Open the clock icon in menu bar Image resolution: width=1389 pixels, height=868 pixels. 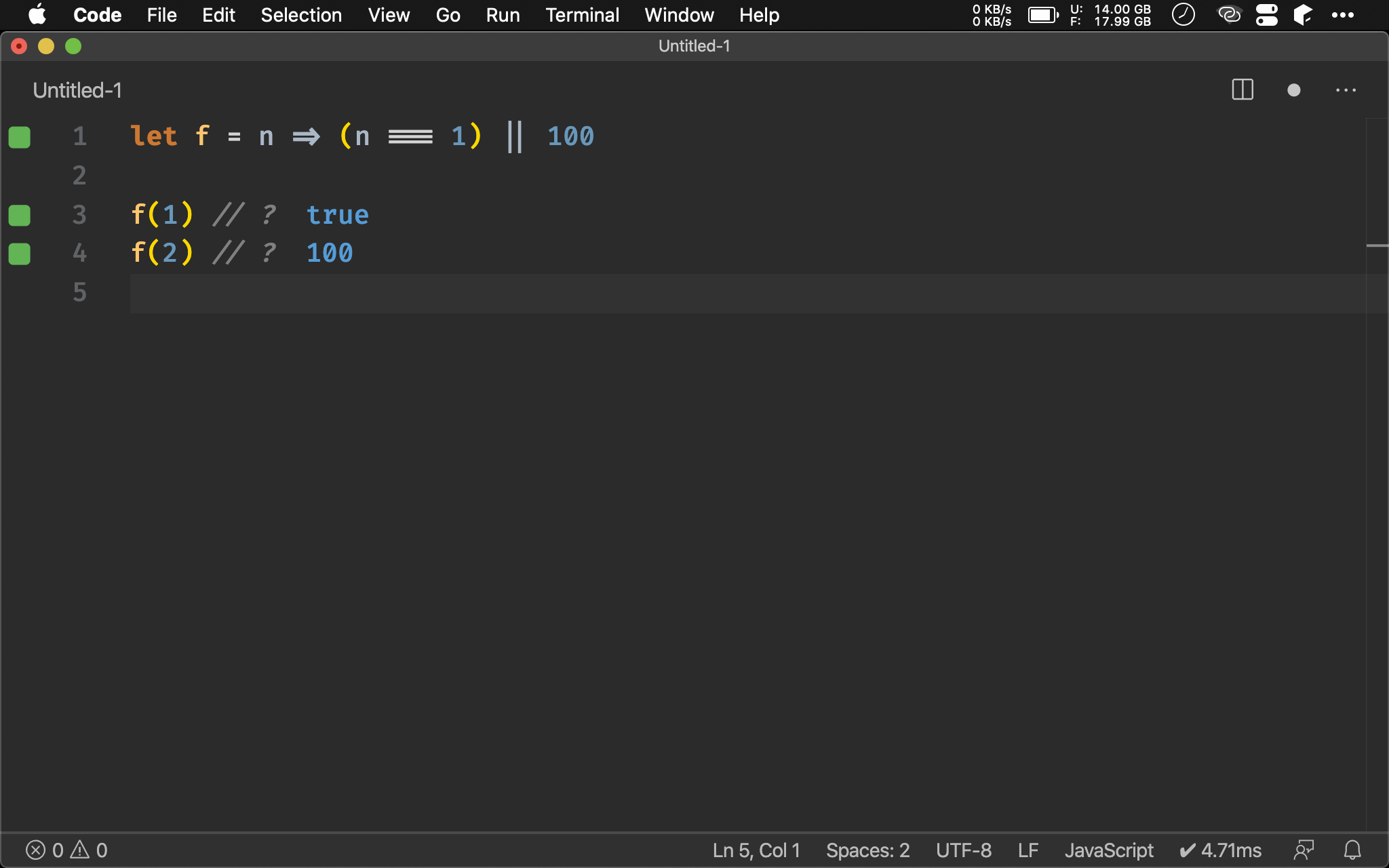click(1183, 14)
